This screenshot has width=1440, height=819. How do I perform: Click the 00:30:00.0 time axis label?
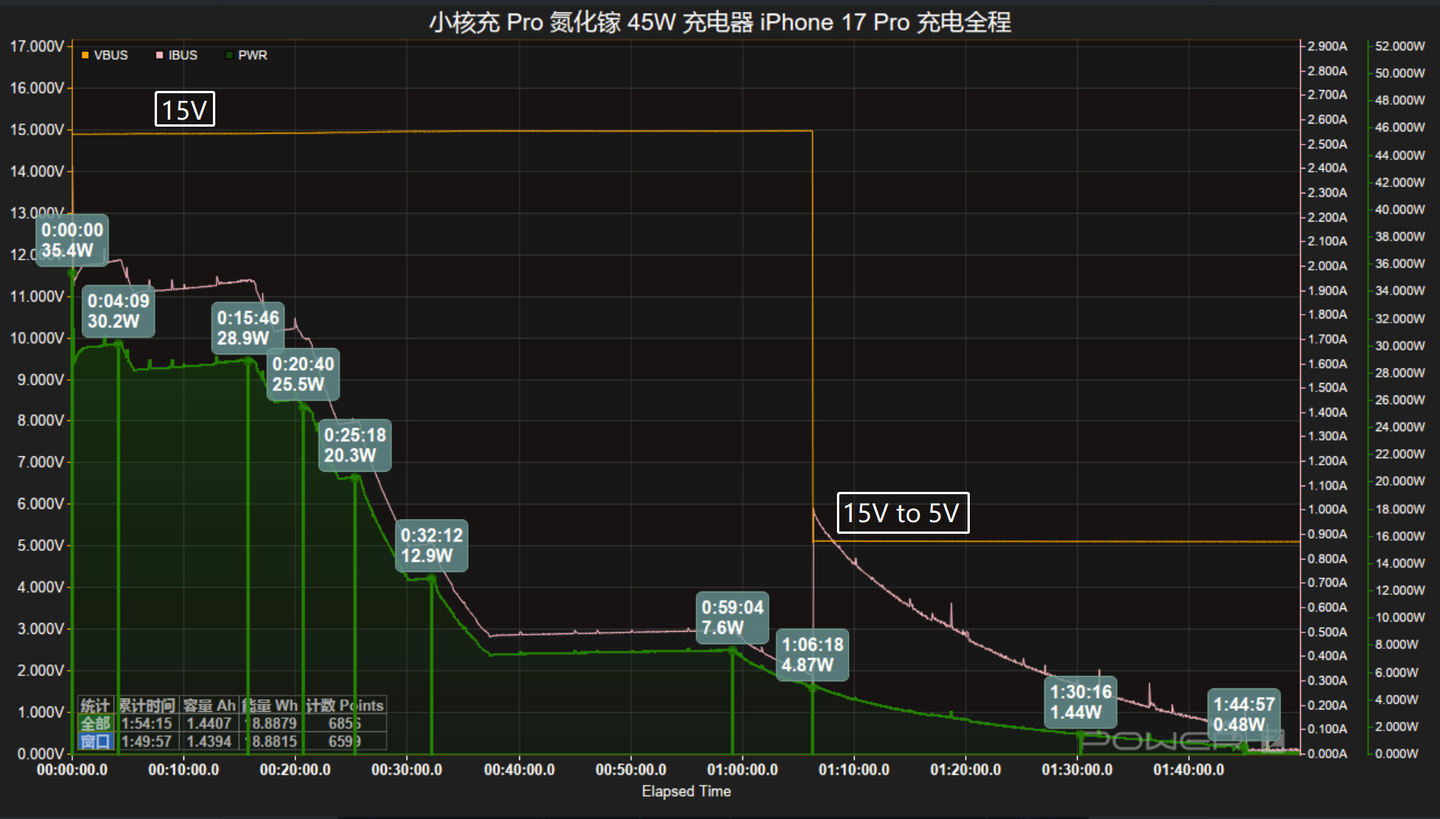(x=407, y=770)
